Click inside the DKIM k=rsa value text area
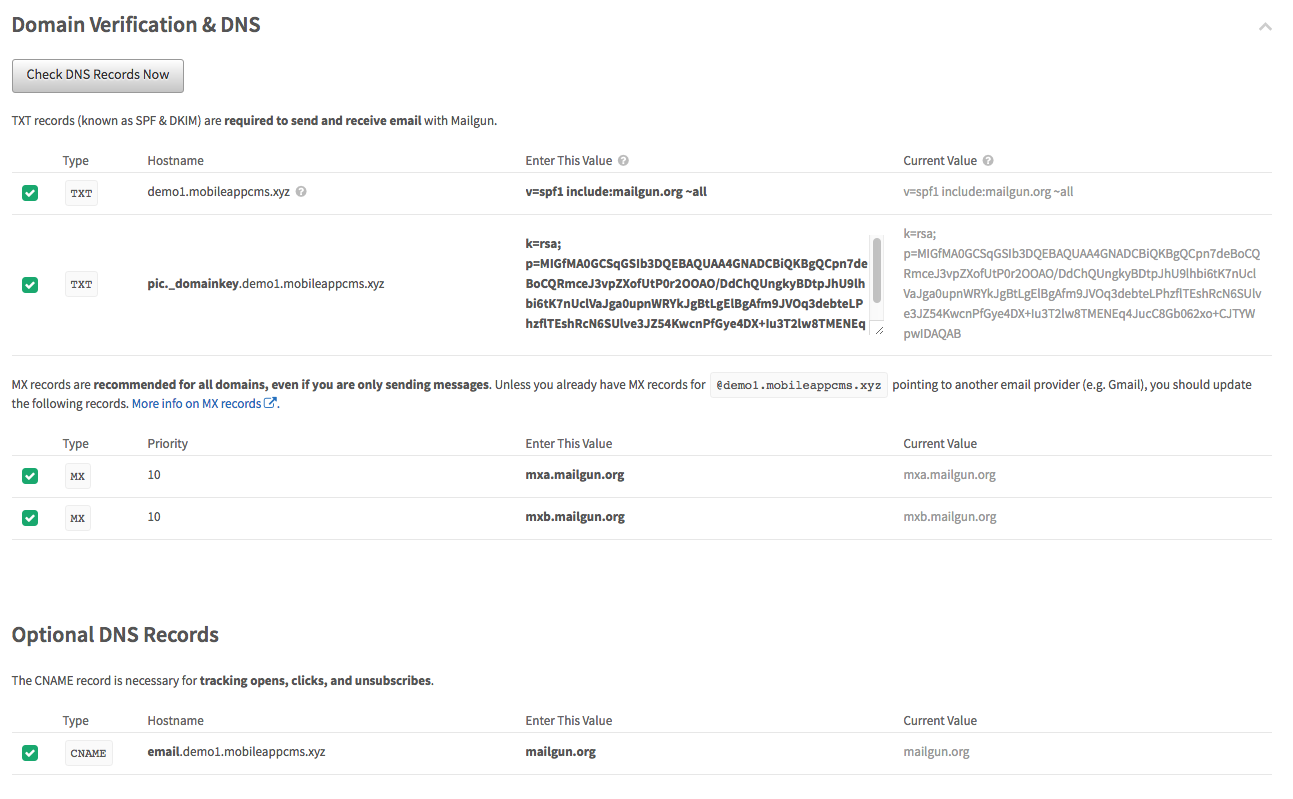This screenshot has width=1293, height=799. pos(697,285)
